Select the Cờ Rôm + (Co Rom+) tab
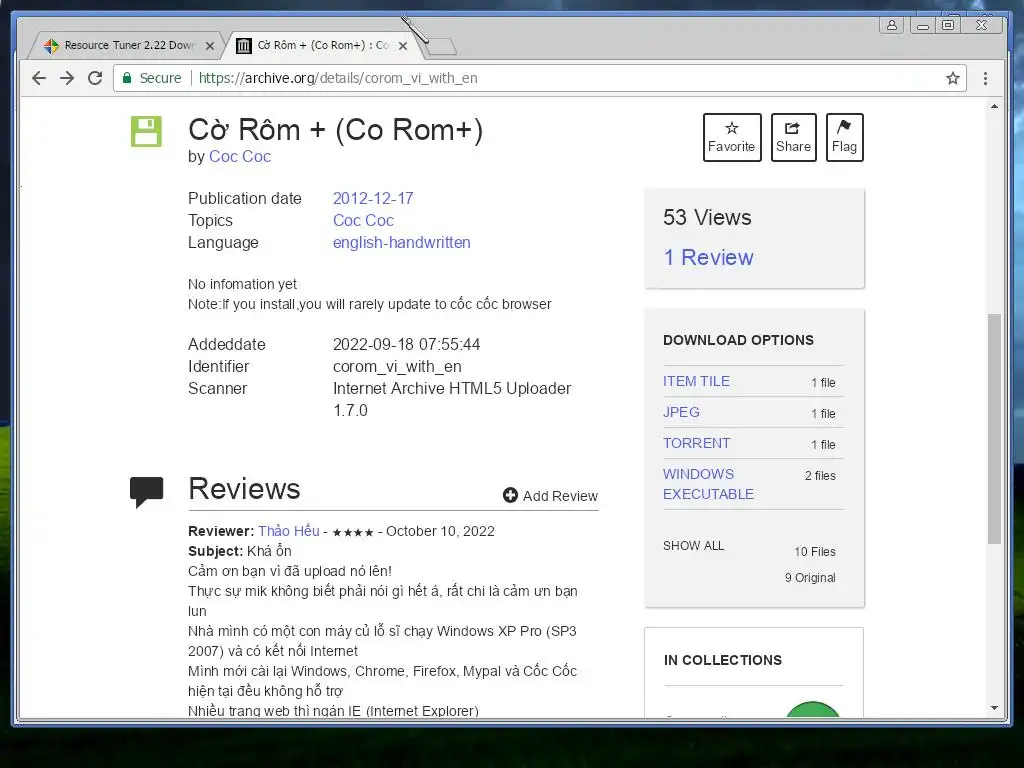 [323, 45]
